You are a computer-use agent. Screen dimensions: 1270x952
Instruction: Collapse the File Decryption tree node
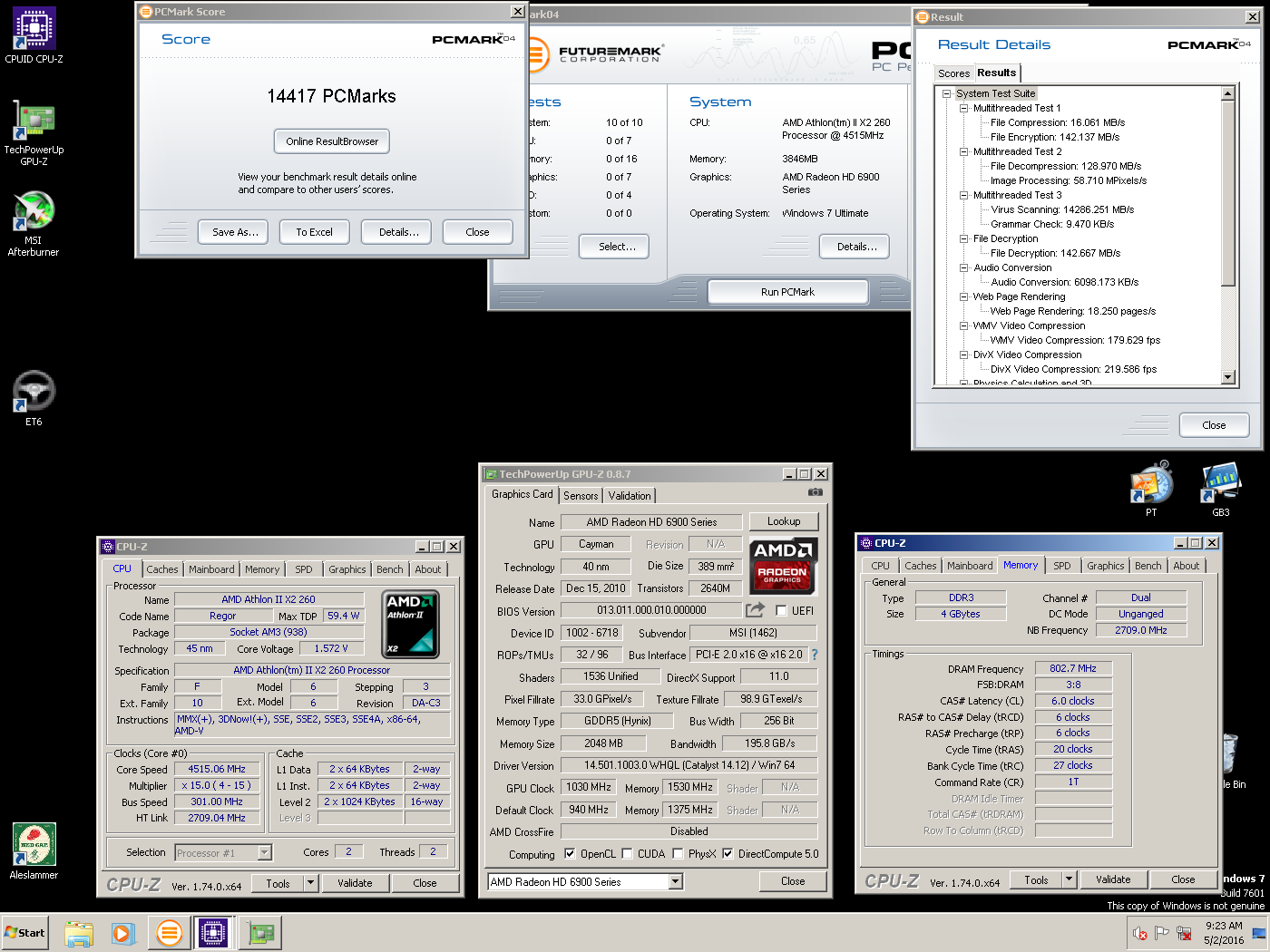click(964, 238)
